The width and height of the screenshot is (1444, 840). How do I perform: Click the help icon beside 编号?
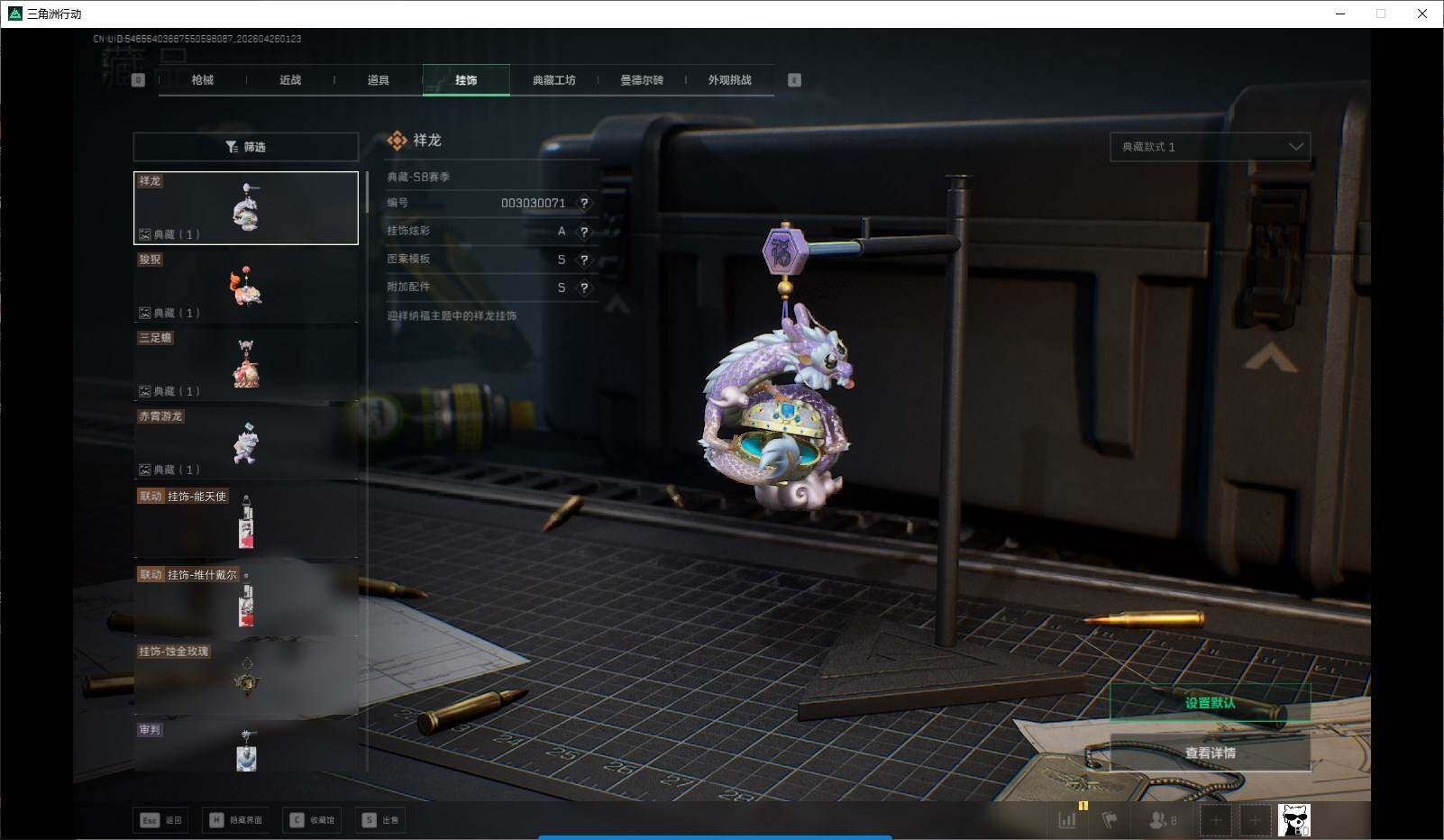point(584,204)
